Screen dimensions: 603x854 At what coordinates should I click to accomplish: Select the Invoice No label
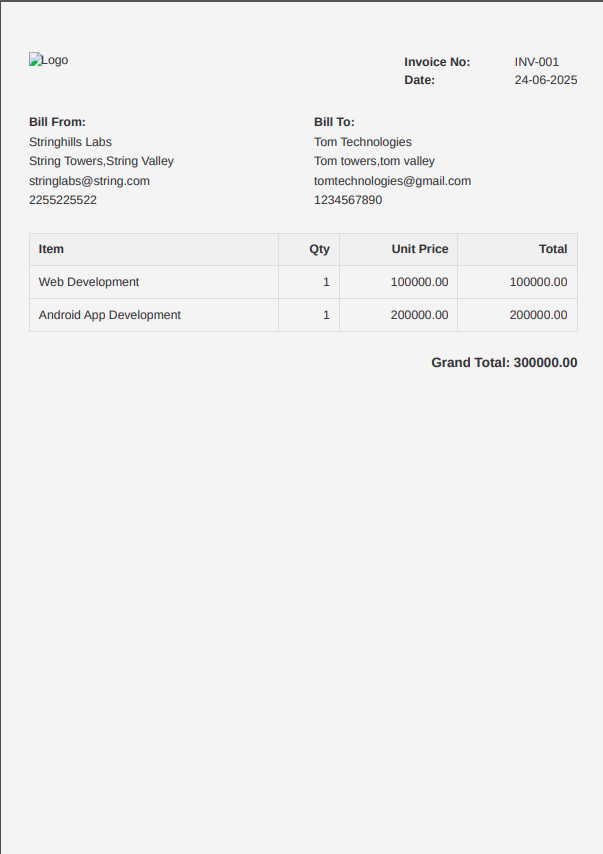[x=436, y=62]
